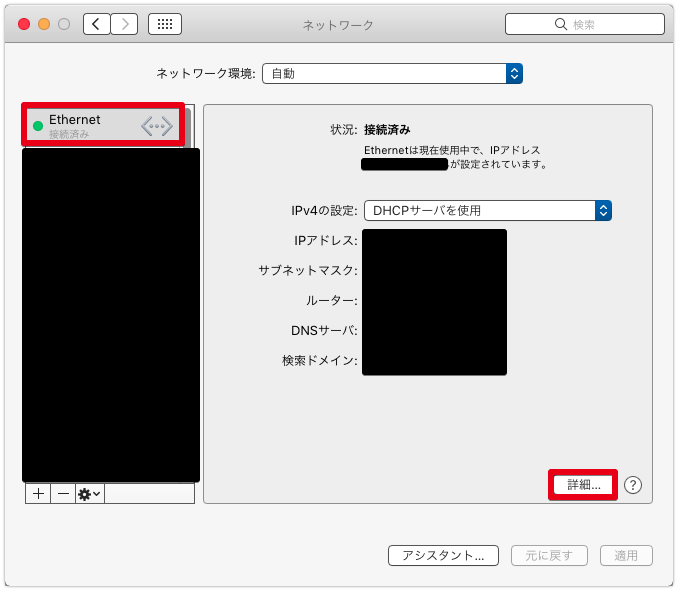Click the サブネットマスク: label

[x=308, y=270]
